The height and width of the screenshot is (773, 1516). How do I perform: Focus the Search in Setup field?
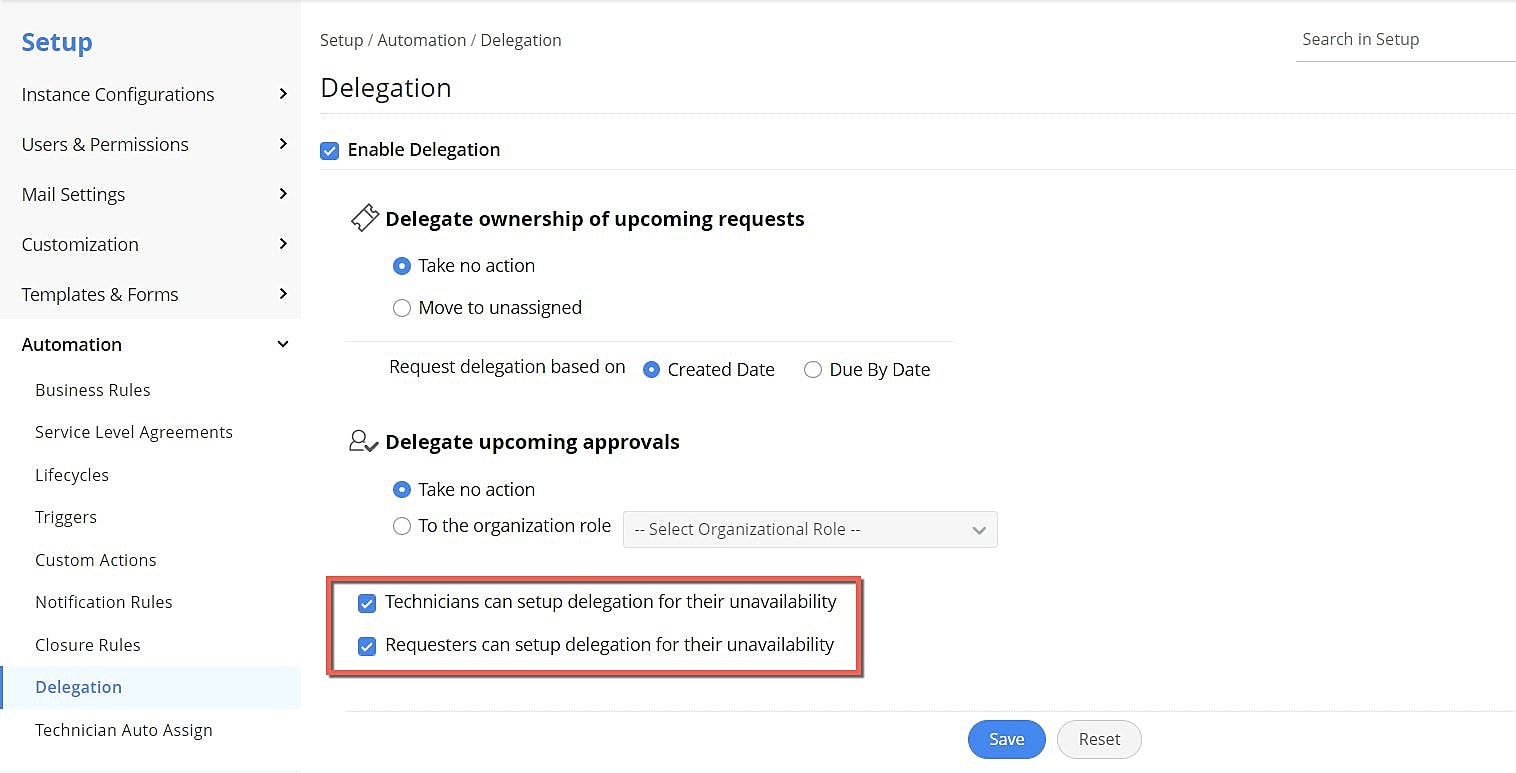(1400, 40)
